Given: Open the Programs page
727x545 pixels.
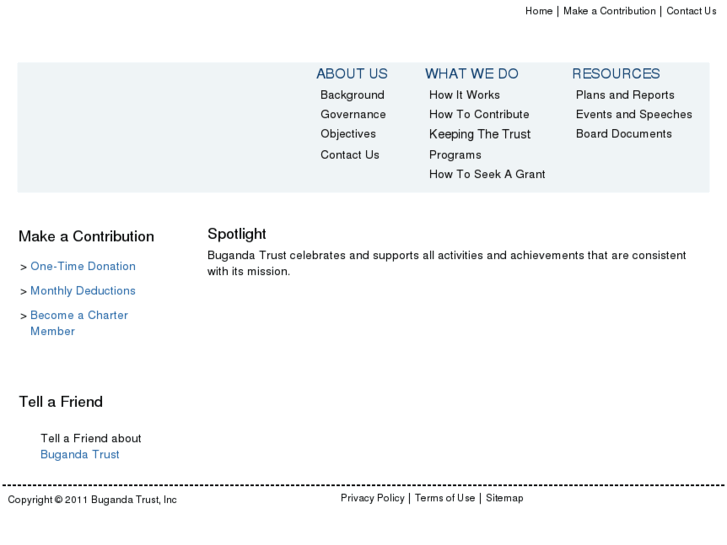Looking at the screenshot, I should click(455, 155).
